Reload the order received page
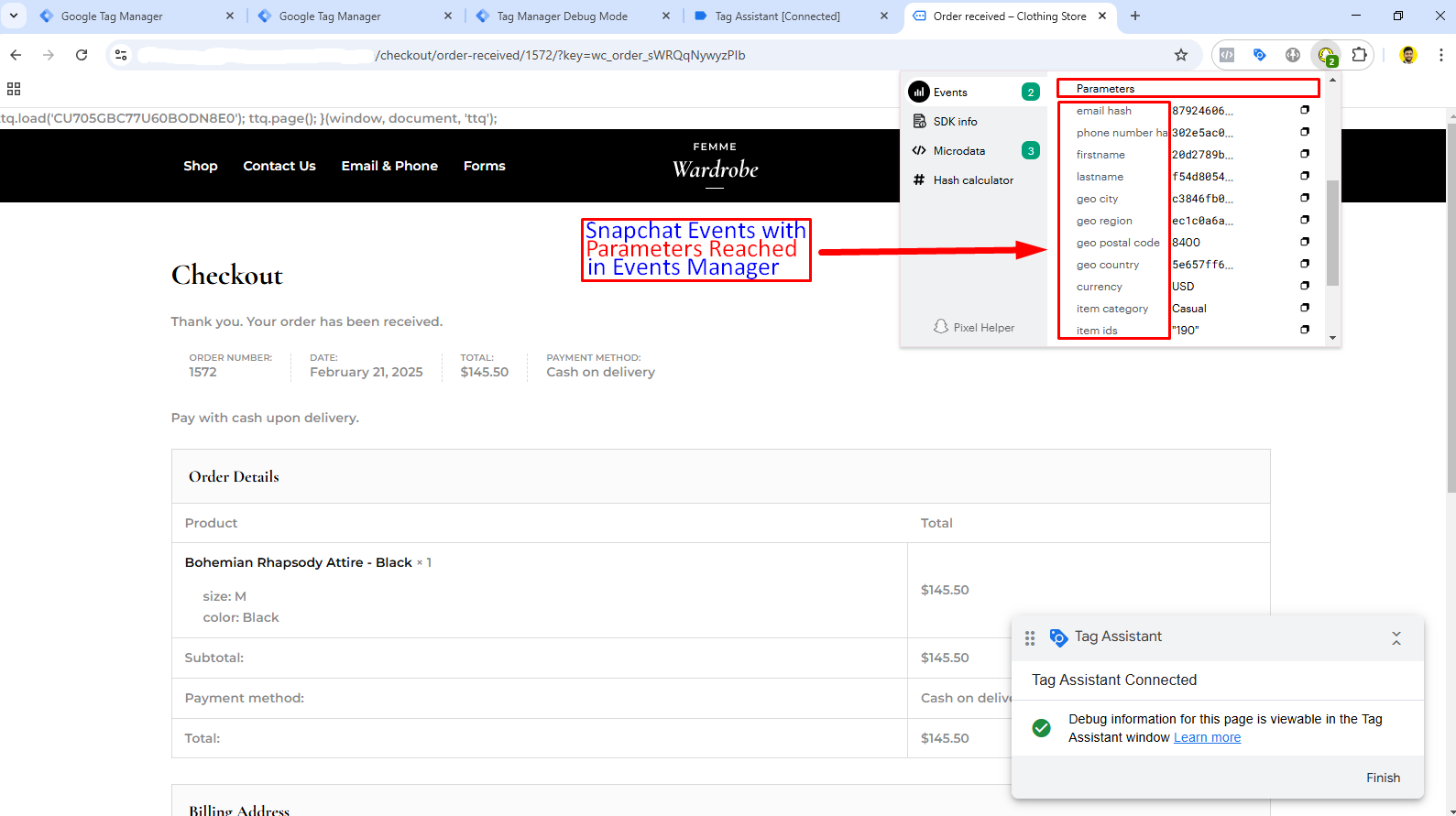This screenshot has width=1456, height=816. (x=82, y=55)
